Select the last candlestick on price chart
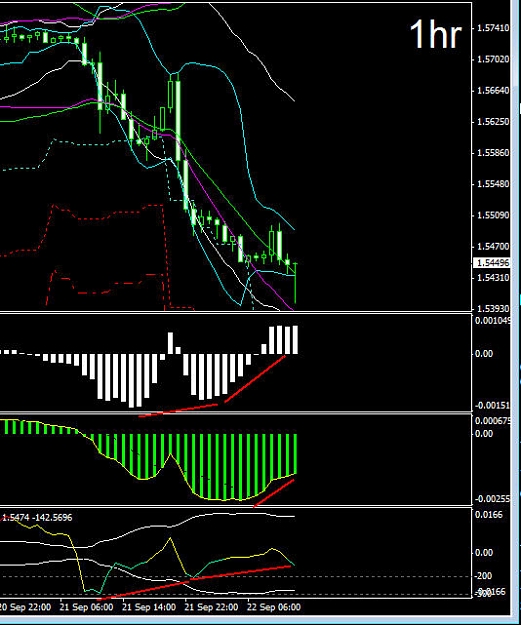The width and height of the screenshot is (521, 625). click(295, 281)
